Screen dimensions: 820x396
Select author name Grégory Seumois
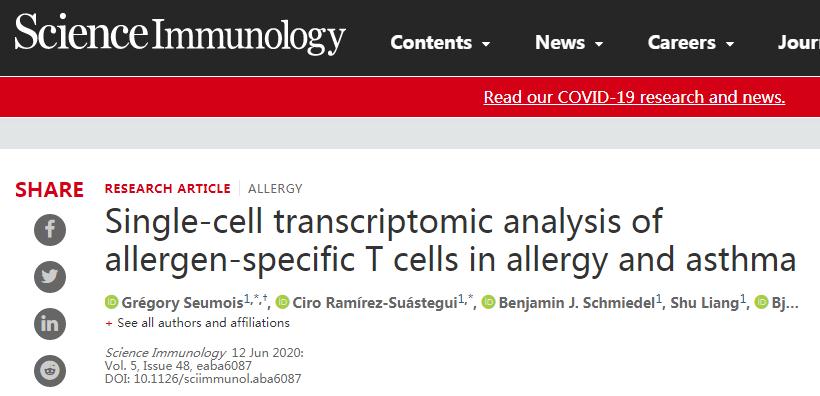[x=183, y=302]
